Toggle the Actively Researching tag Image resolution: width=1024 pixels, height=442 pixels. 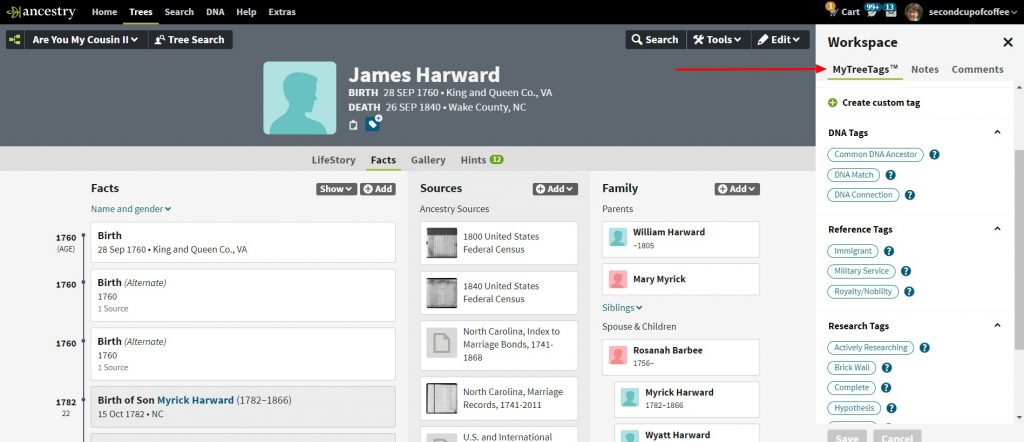click(x=871, y=348)
